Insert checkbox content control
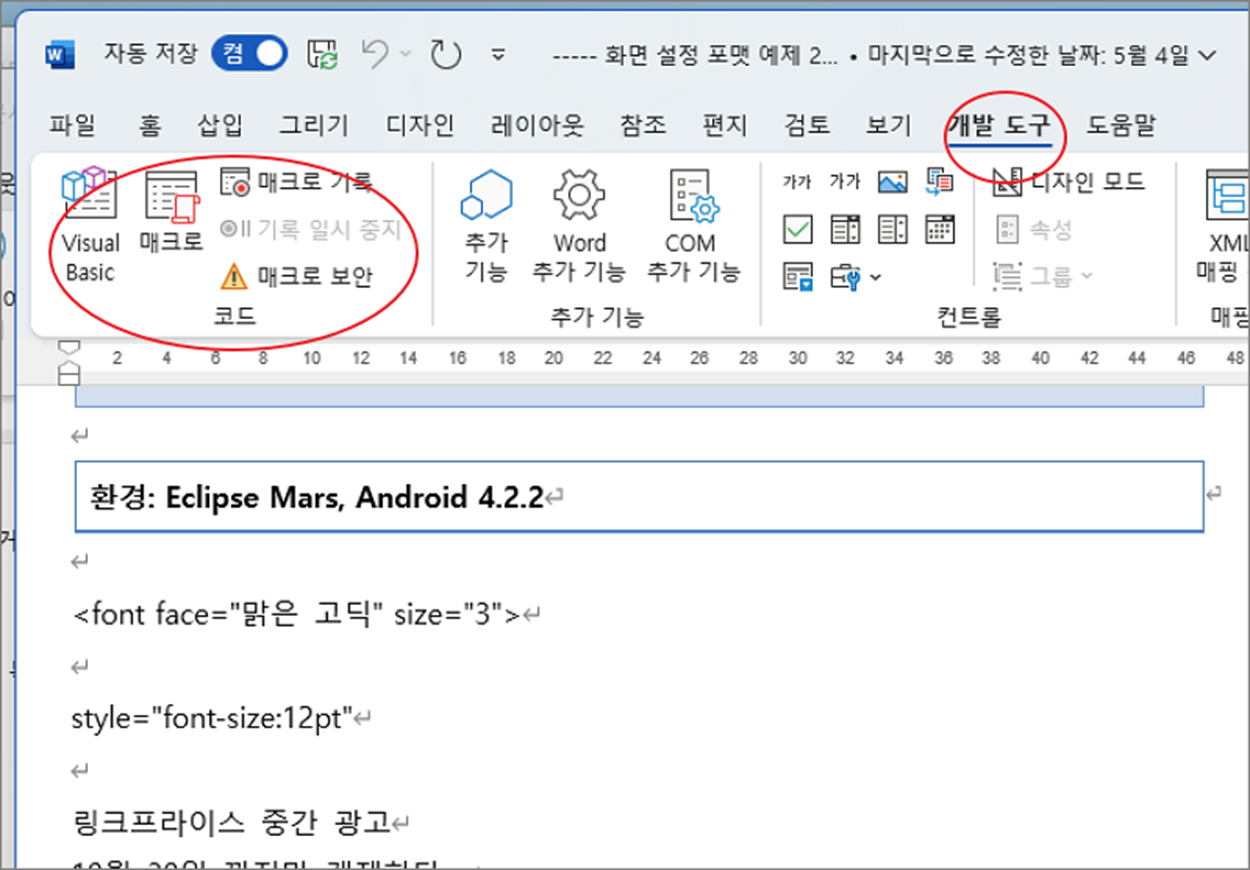1250x870 pixels. [797, 230]
